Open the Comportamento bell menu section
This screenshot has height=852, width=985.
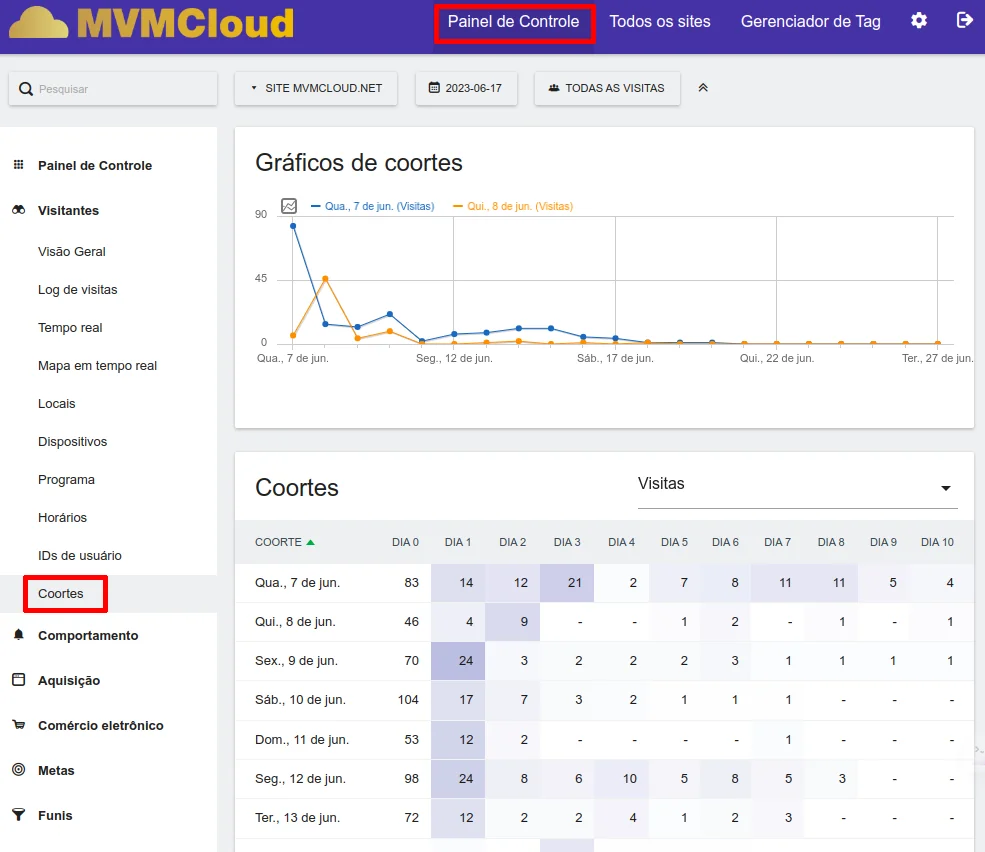[88, 636]
